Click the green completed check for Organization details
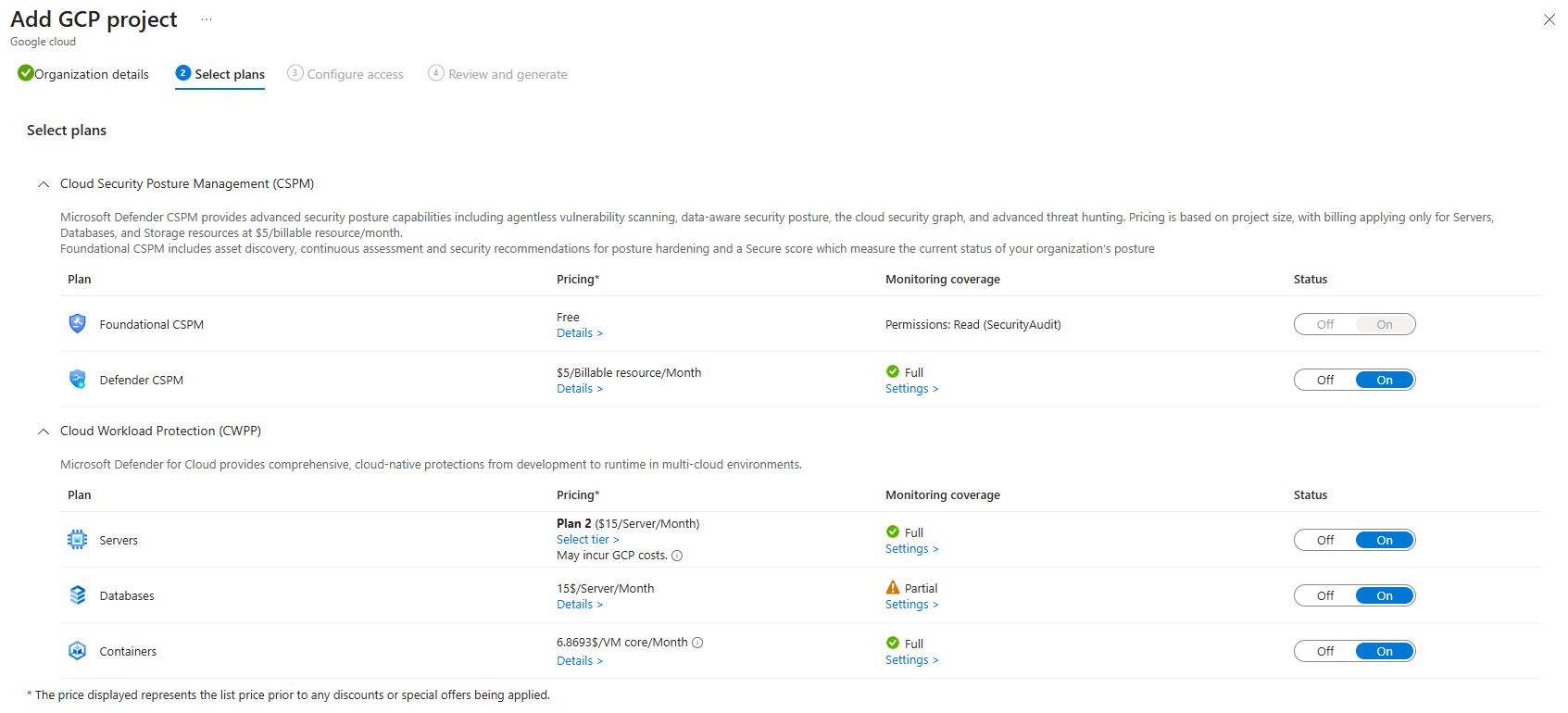 [x=26, y=73]
